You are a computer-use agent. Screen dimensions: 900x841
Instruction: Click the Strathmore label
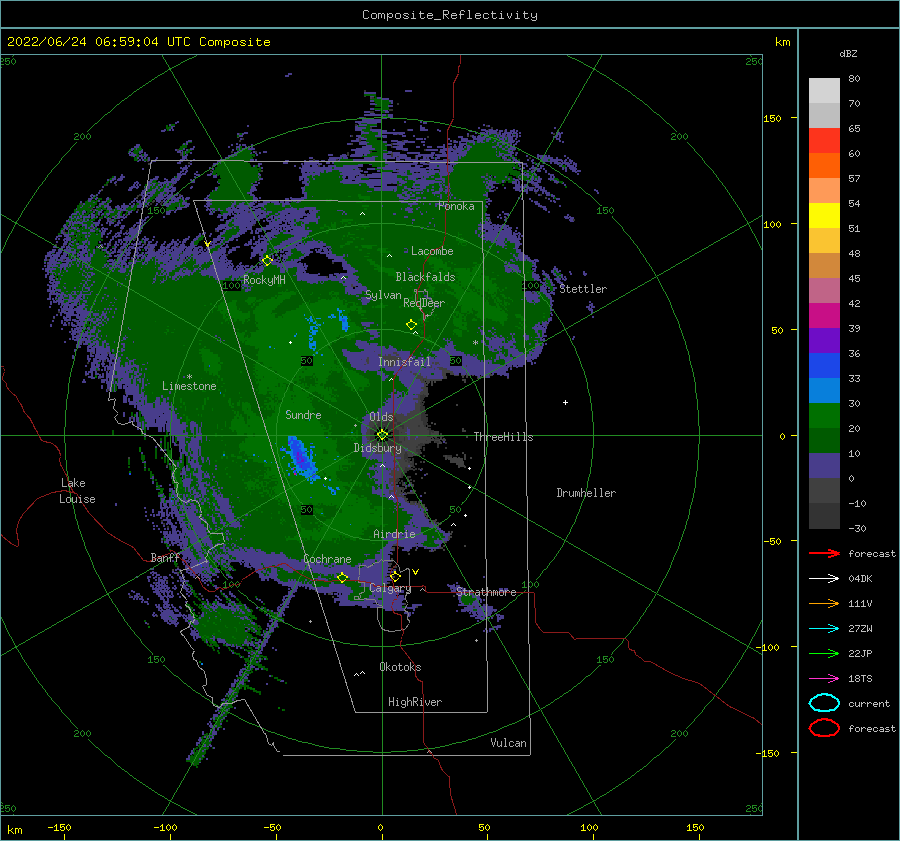(x=486, y=592)
